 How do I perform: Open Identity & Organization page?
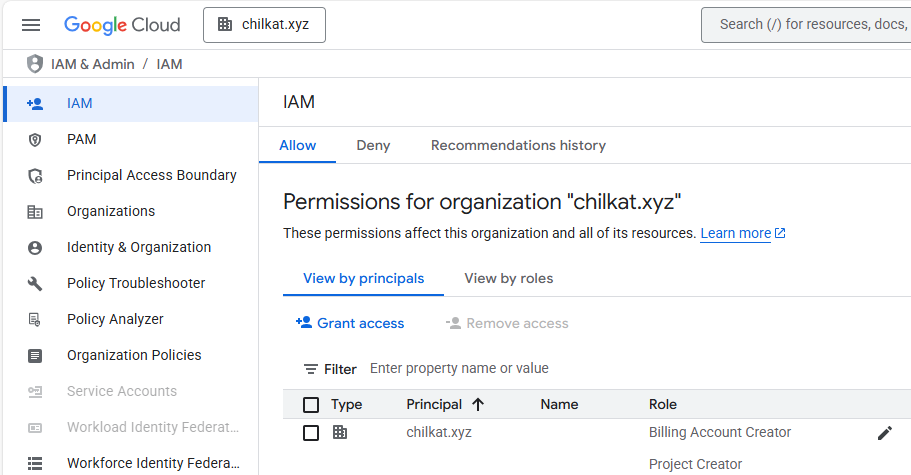pos(131,247)
